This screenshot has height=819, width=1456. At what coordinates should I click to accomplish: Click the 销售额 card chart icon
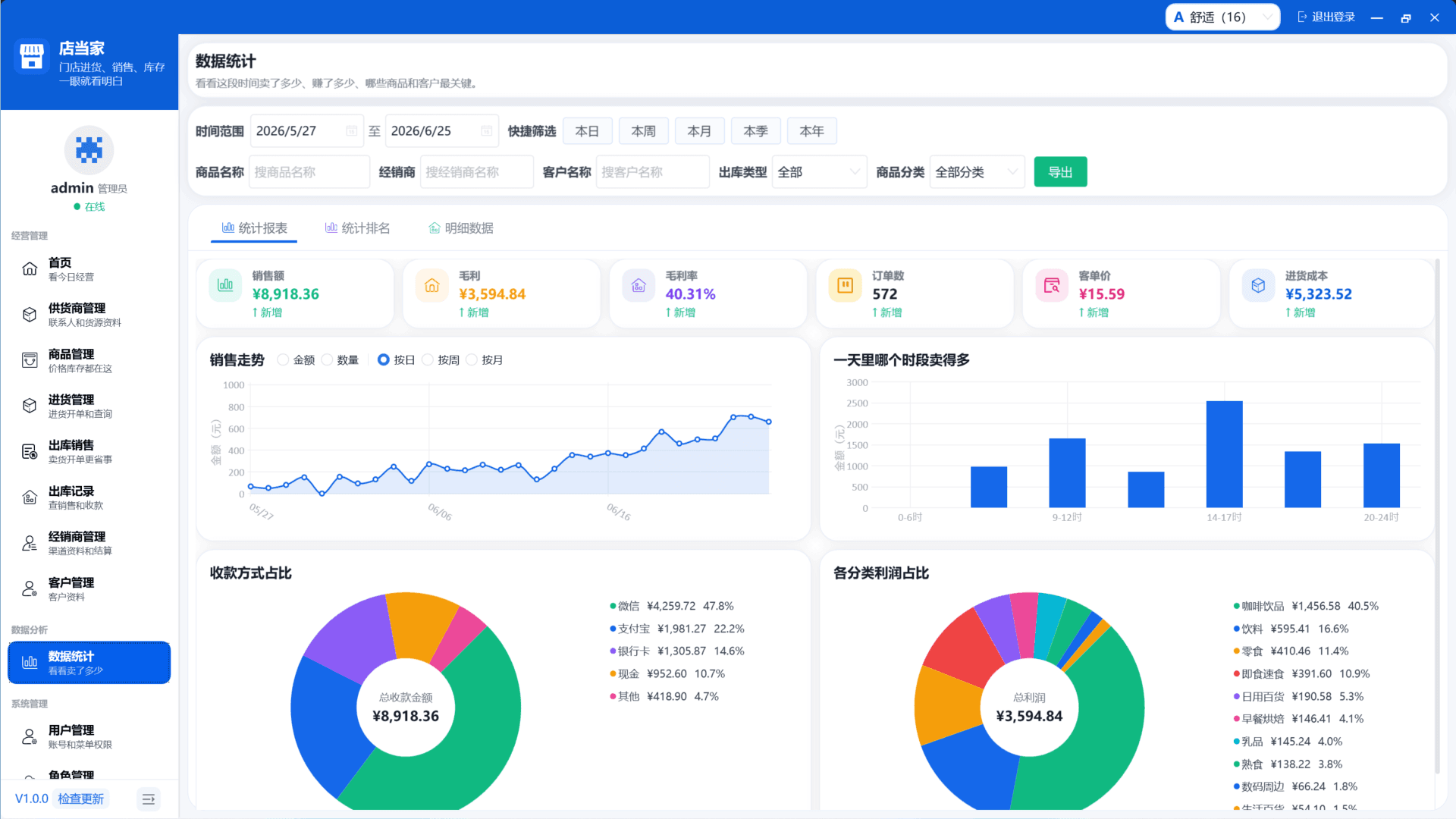[225, 286]
